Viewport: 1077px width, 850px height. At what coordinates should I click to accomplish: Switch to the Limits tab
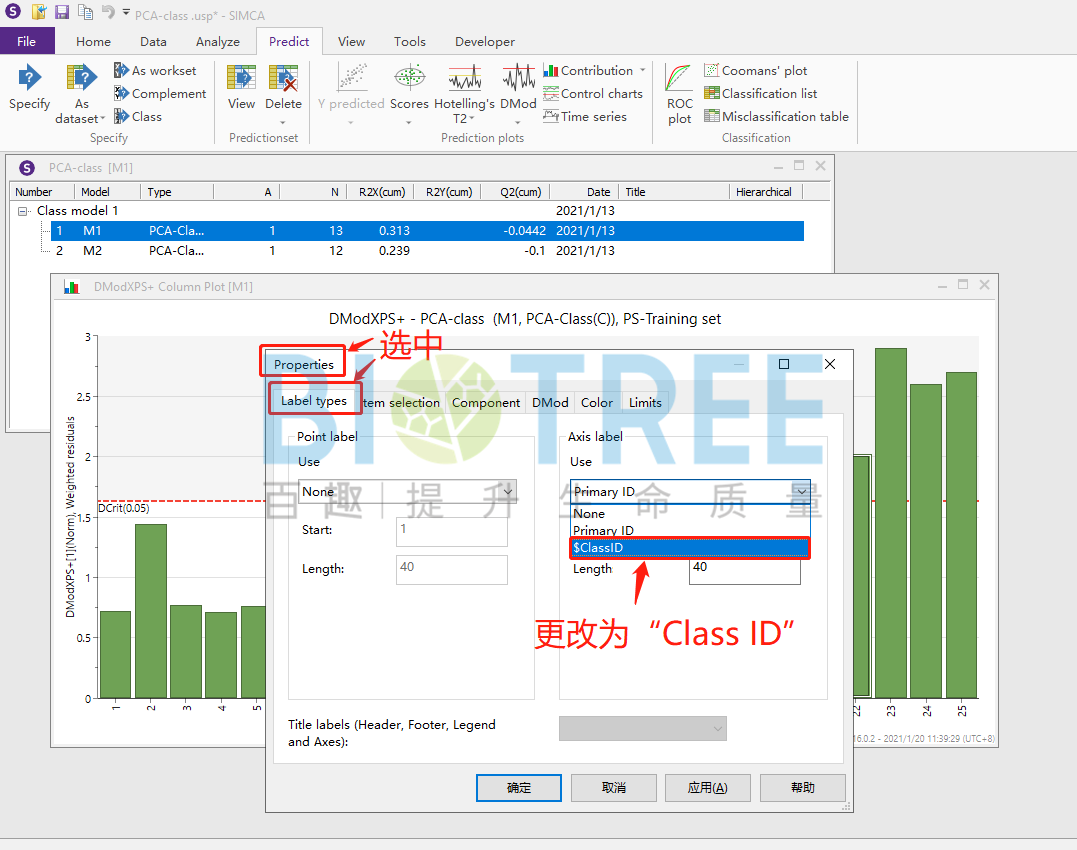pos(645,402)
